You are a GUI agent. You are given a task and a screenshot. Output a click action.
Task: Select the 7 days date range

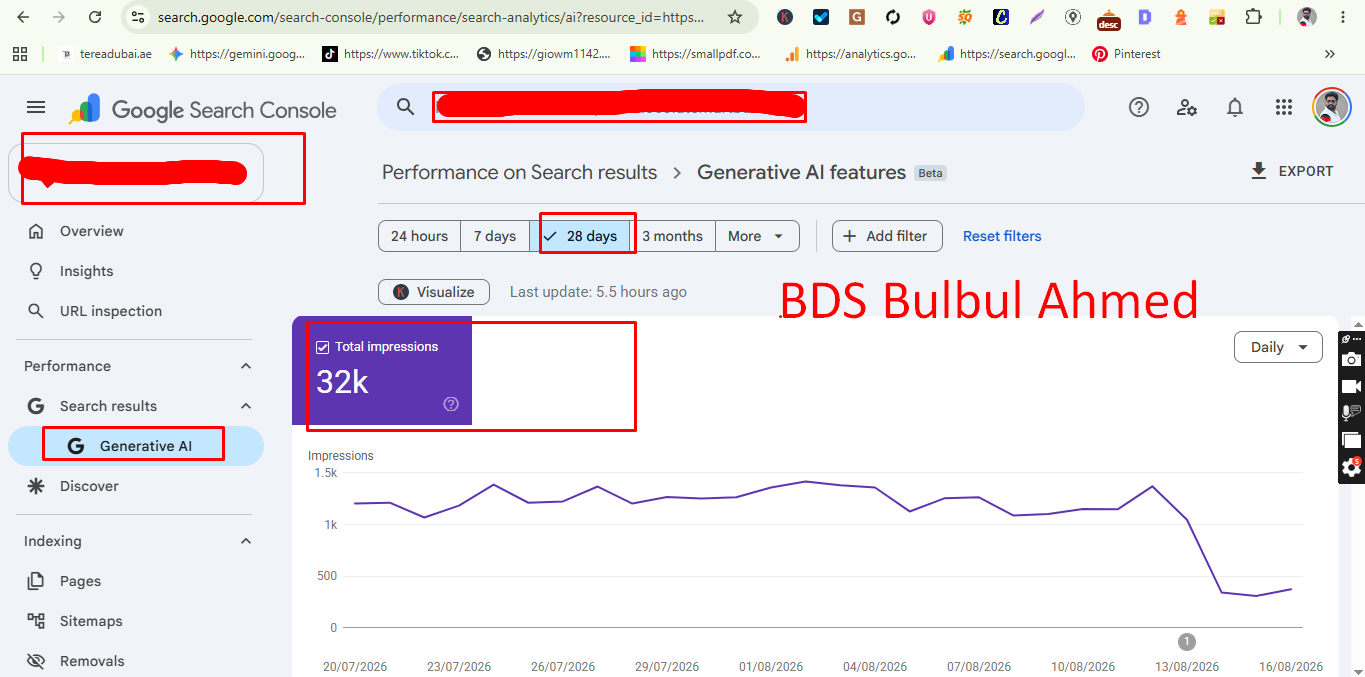click(495, 236)
